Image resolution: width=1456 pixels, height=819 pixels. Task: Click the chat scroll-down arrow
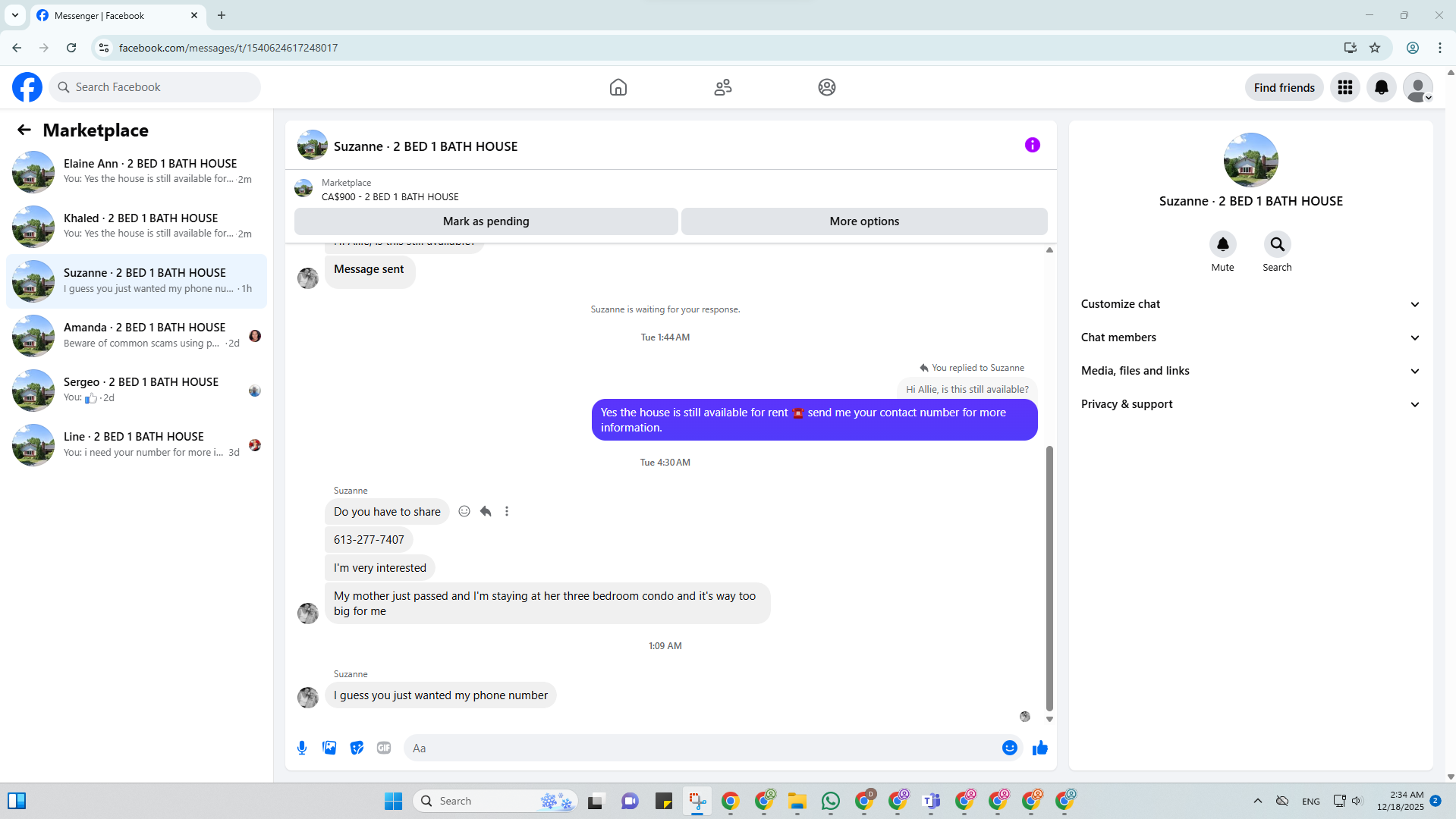(1049, 719)
